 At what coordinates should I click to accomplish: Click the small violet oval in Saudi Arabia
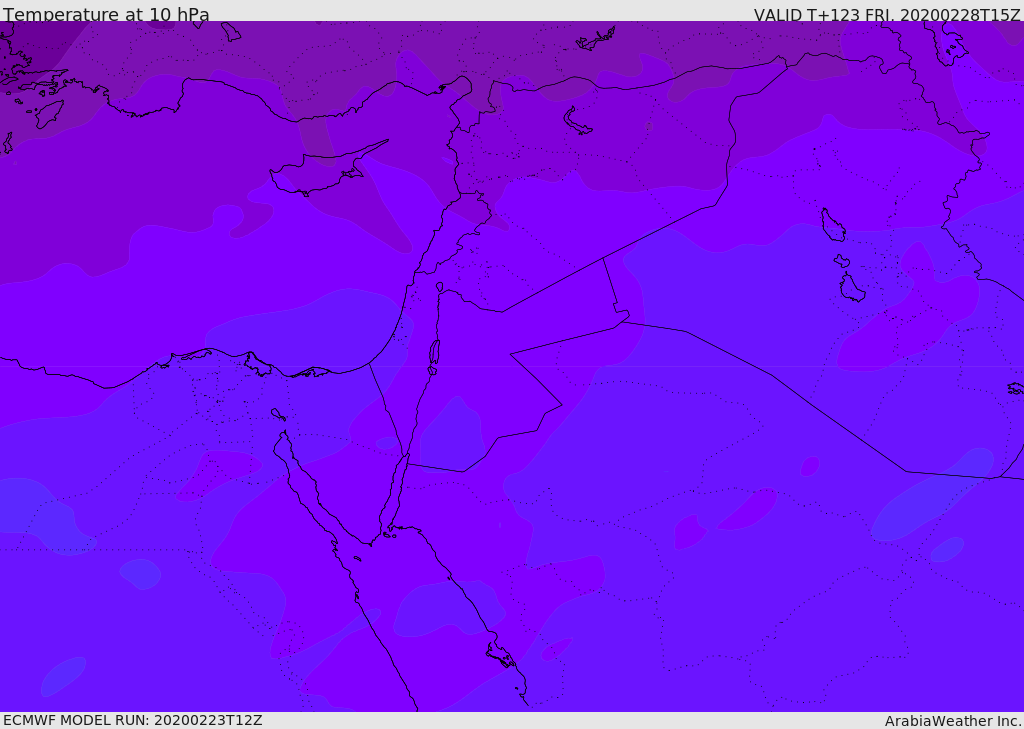tap(810, 466)
